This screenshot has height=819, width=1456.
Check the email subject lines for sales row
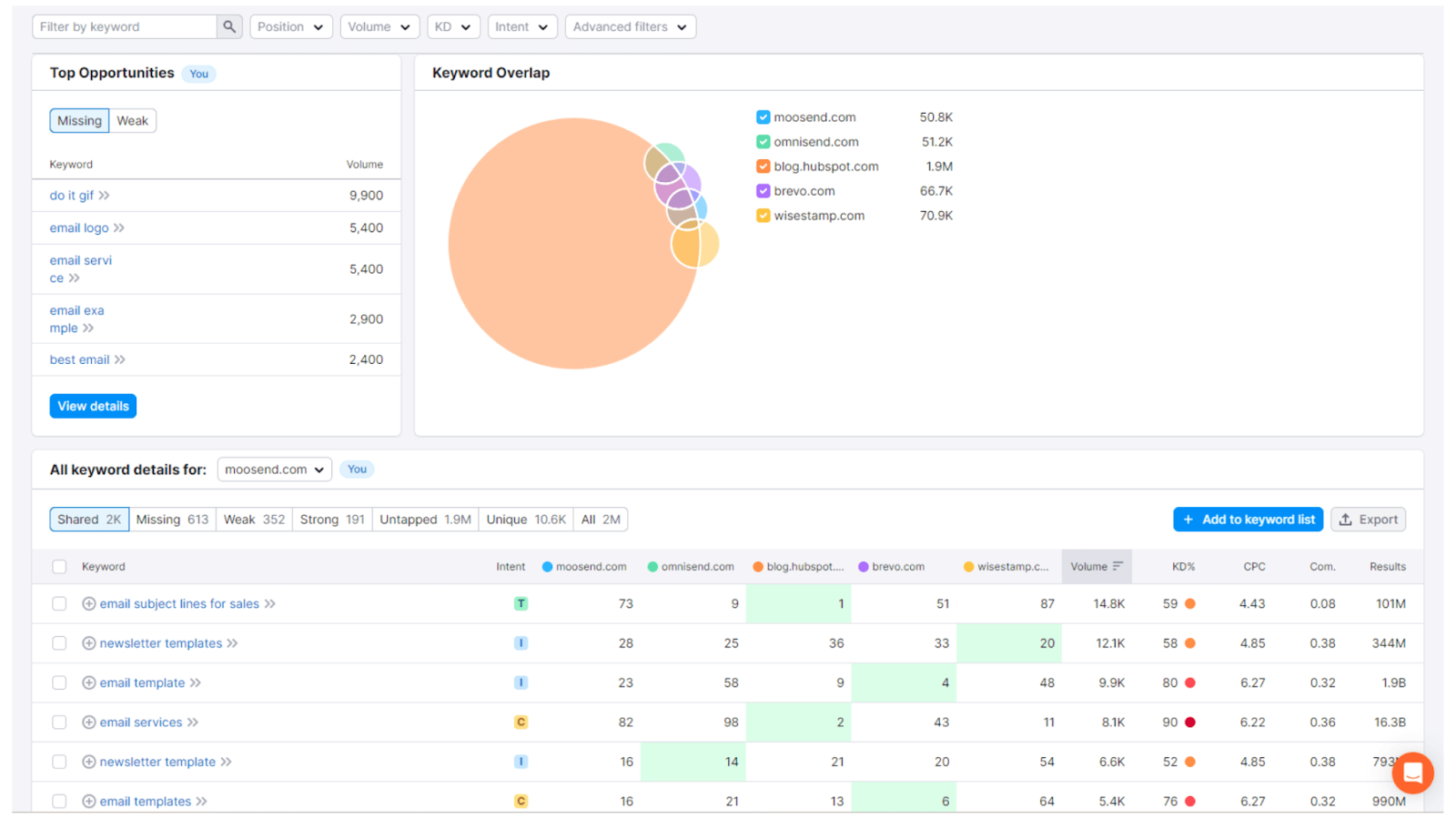pos(59,603)
